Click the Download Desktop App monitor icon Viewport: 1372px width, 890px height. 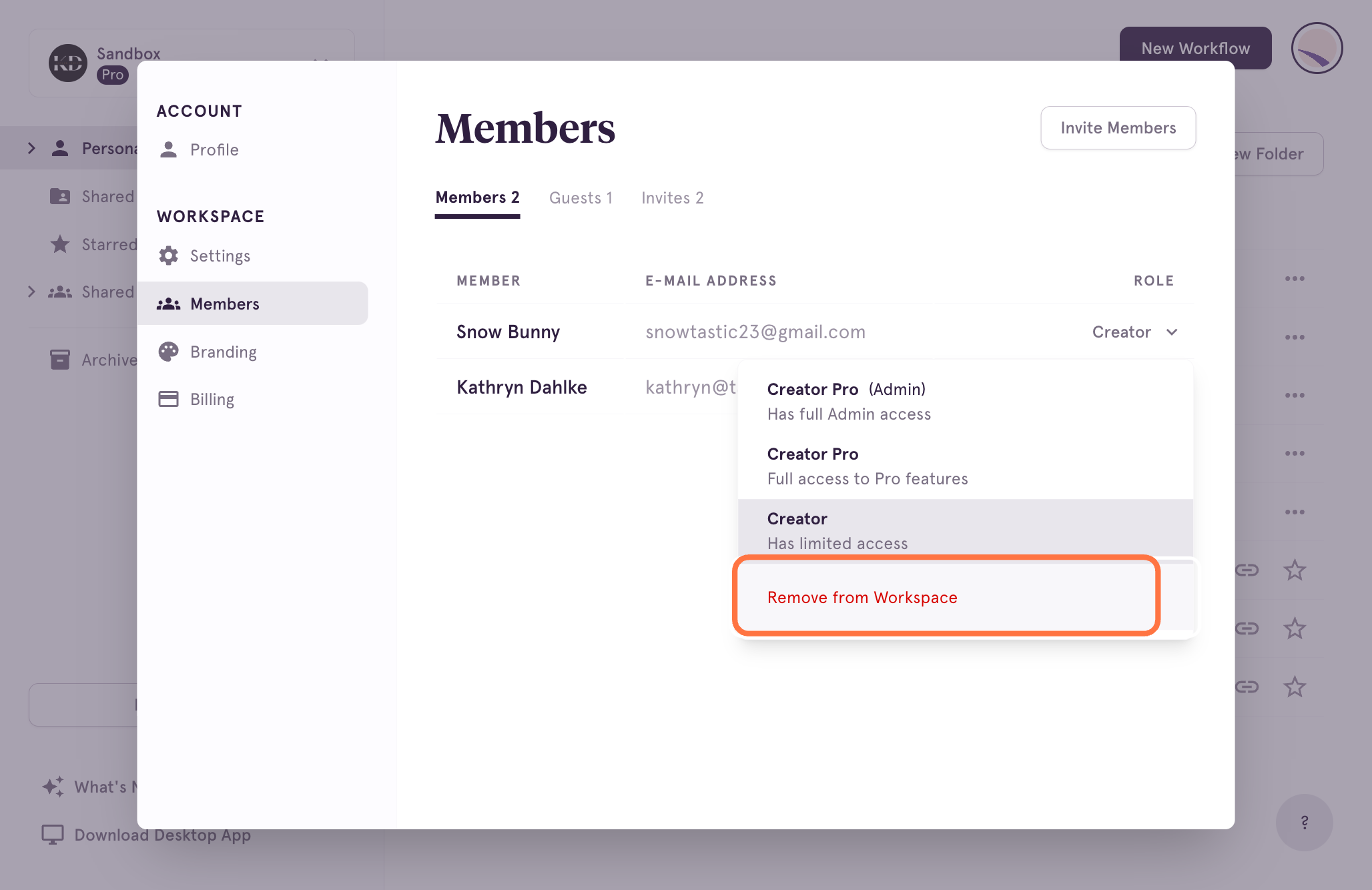(53, 835)
